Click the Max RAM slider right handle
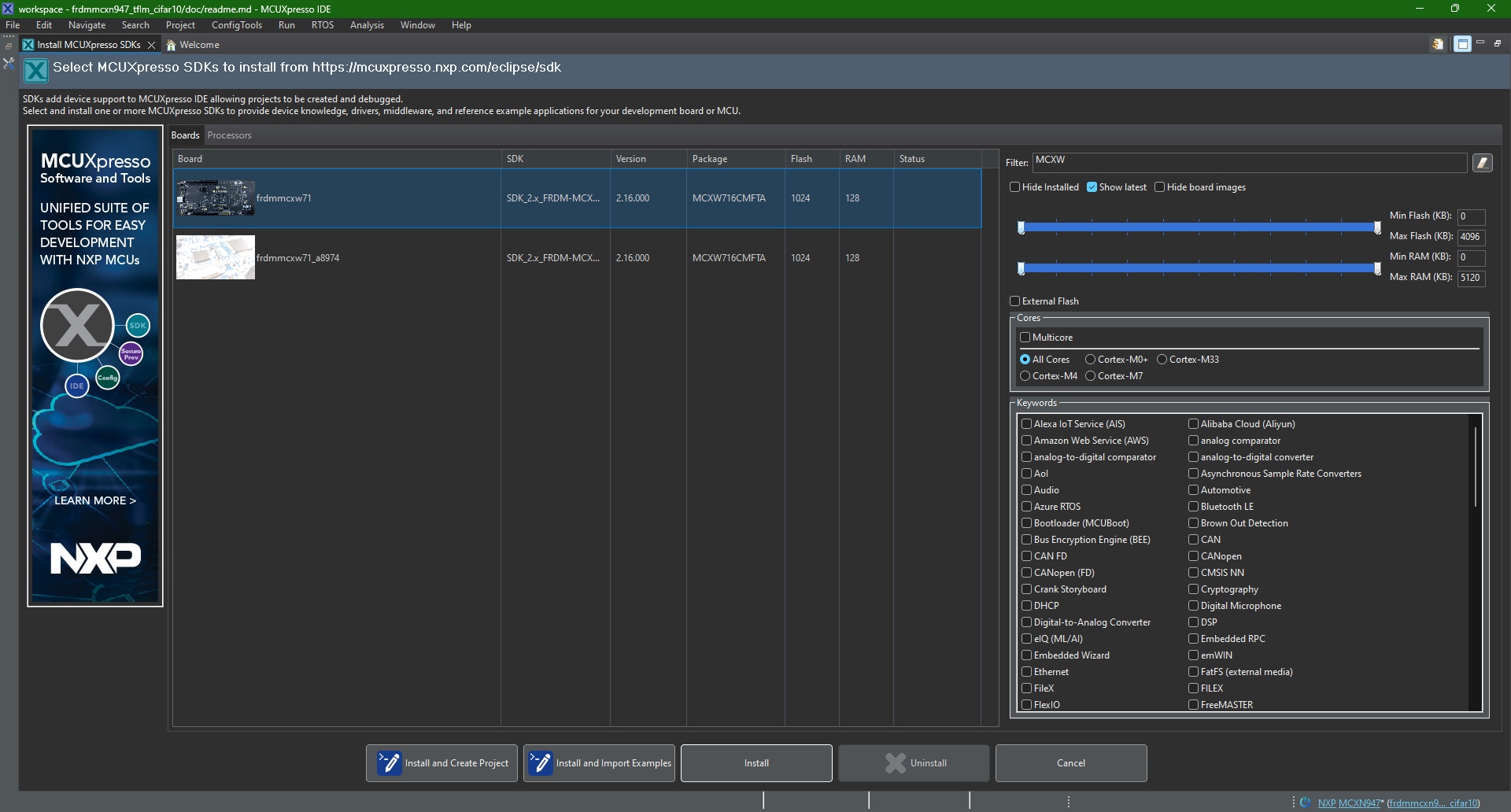Viewport: 1511px width, 812px height. (x=1377, y=269)
